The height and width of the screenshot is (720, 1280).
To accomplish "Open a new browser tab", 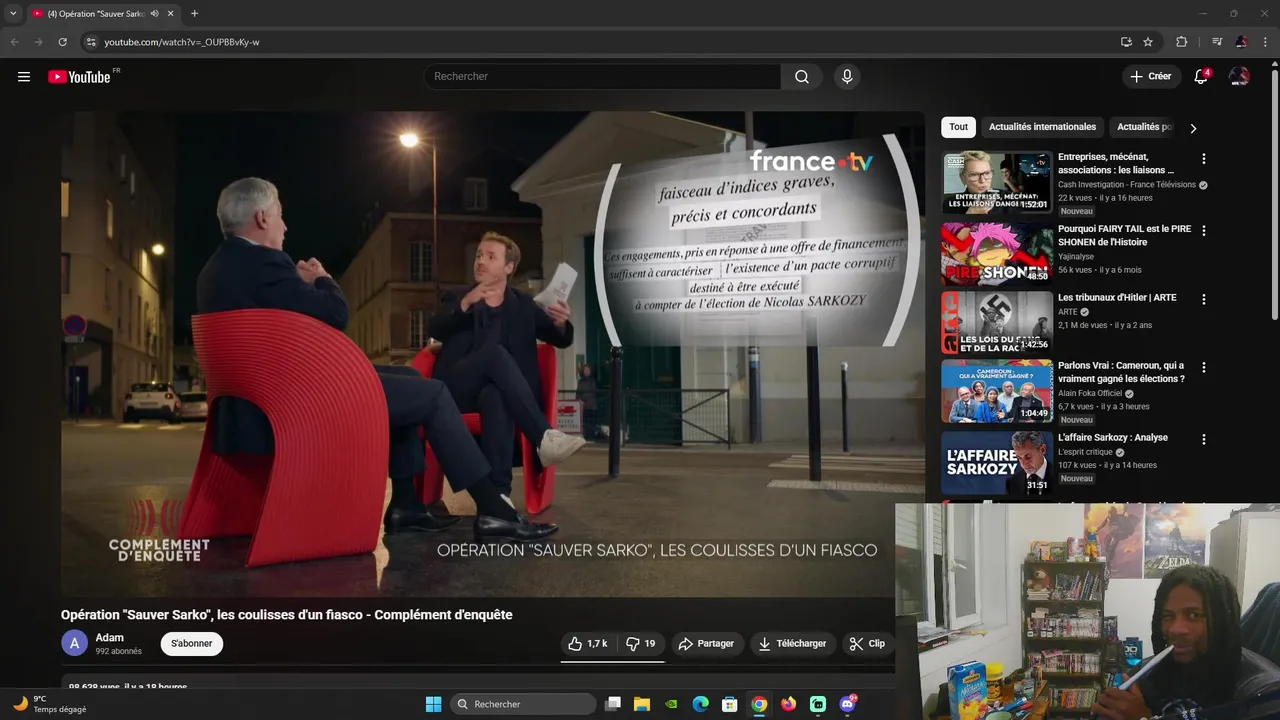I will 194,14.
